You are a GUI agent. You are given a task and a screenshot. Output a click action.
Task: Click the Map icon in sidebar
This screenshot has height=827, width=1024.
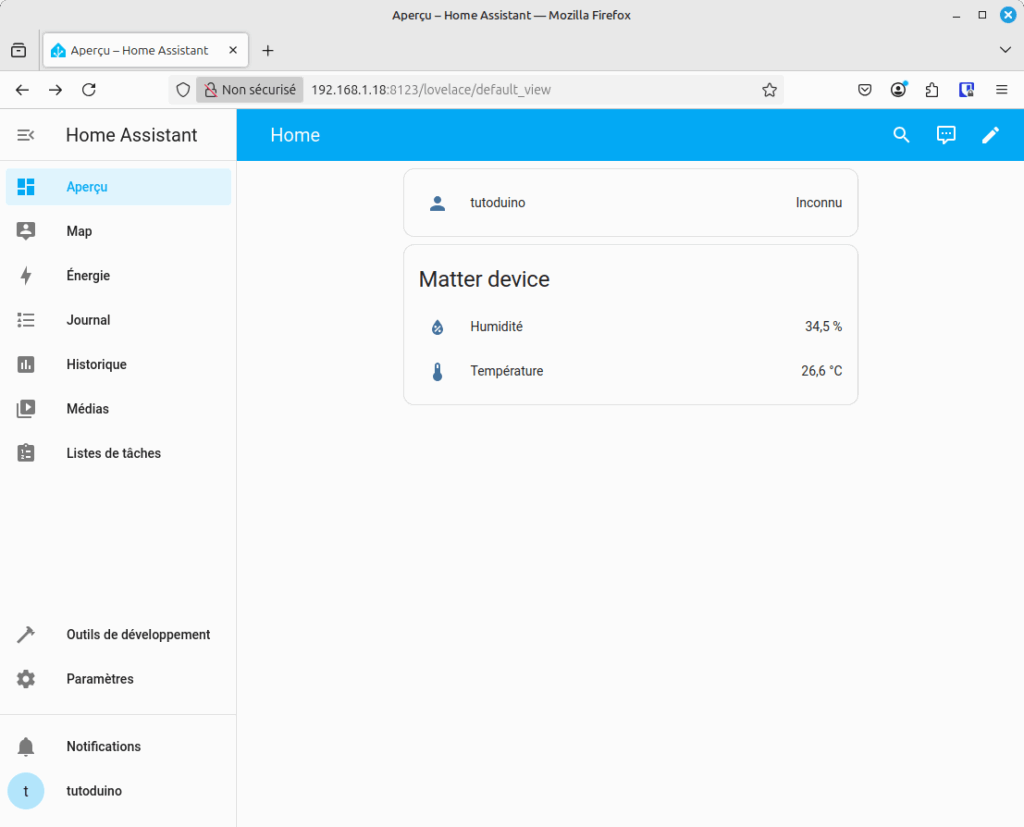coord(25,231)
